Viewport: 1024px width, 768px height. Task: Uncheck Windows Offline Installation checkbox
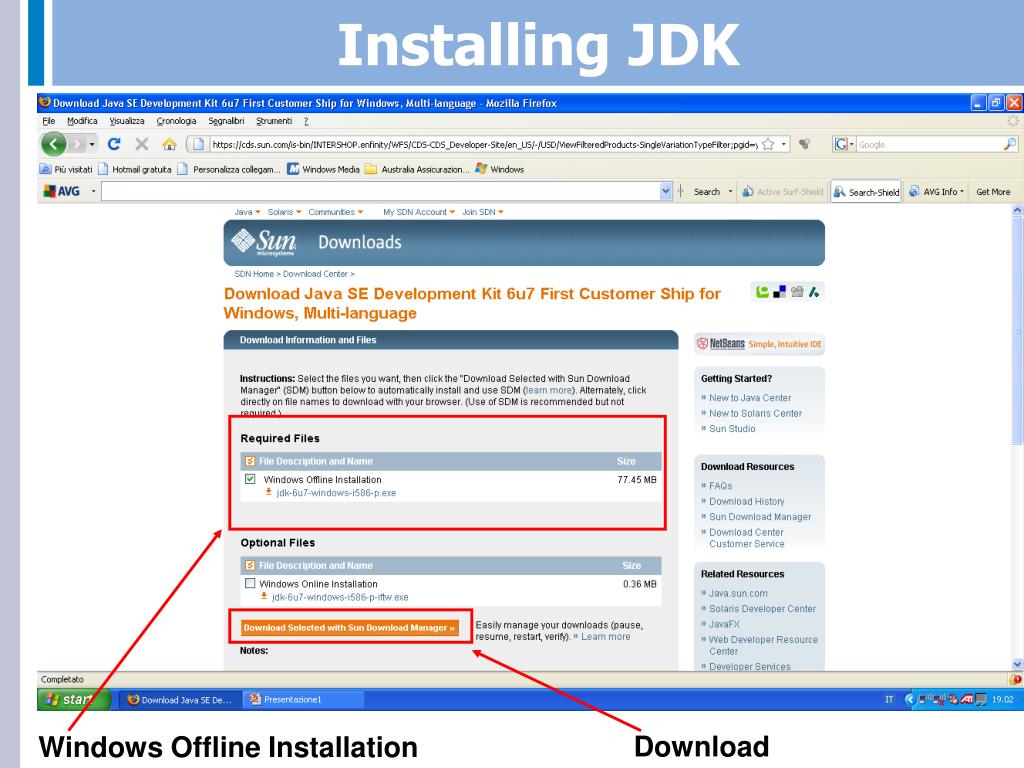pos(250,479)
